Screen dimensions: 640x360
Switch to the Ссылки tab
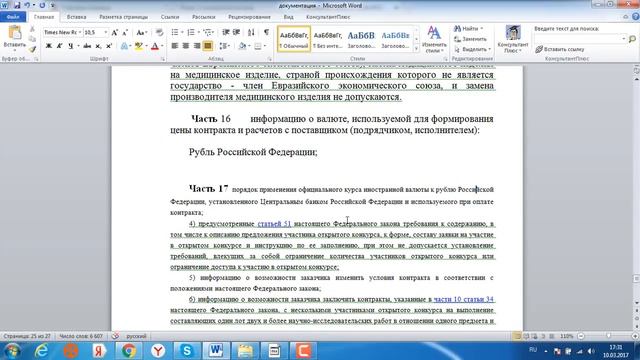(170, 17)
